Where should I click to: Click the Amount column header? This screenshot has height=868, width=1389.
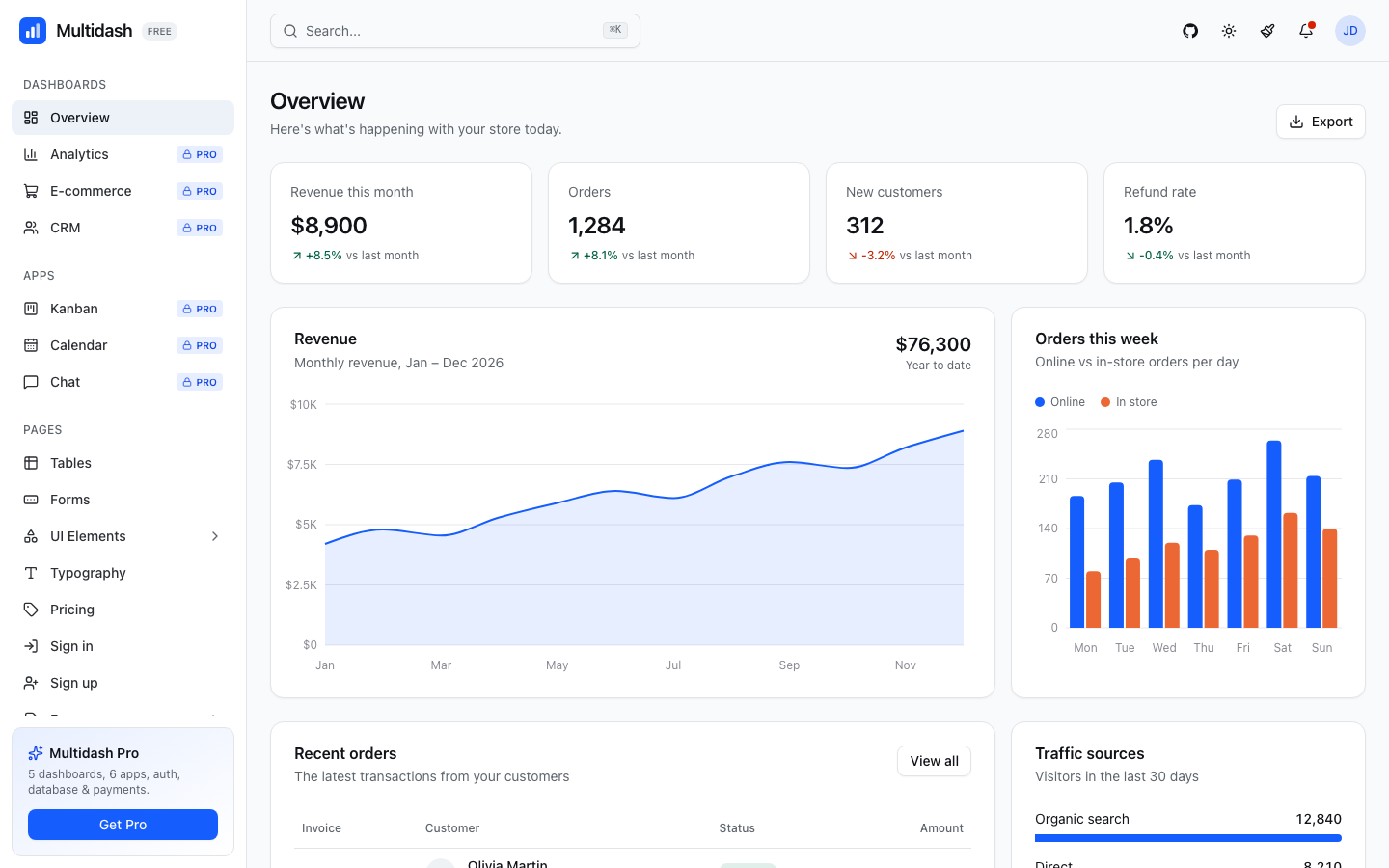pyautogui.click(x=941, y=828)
